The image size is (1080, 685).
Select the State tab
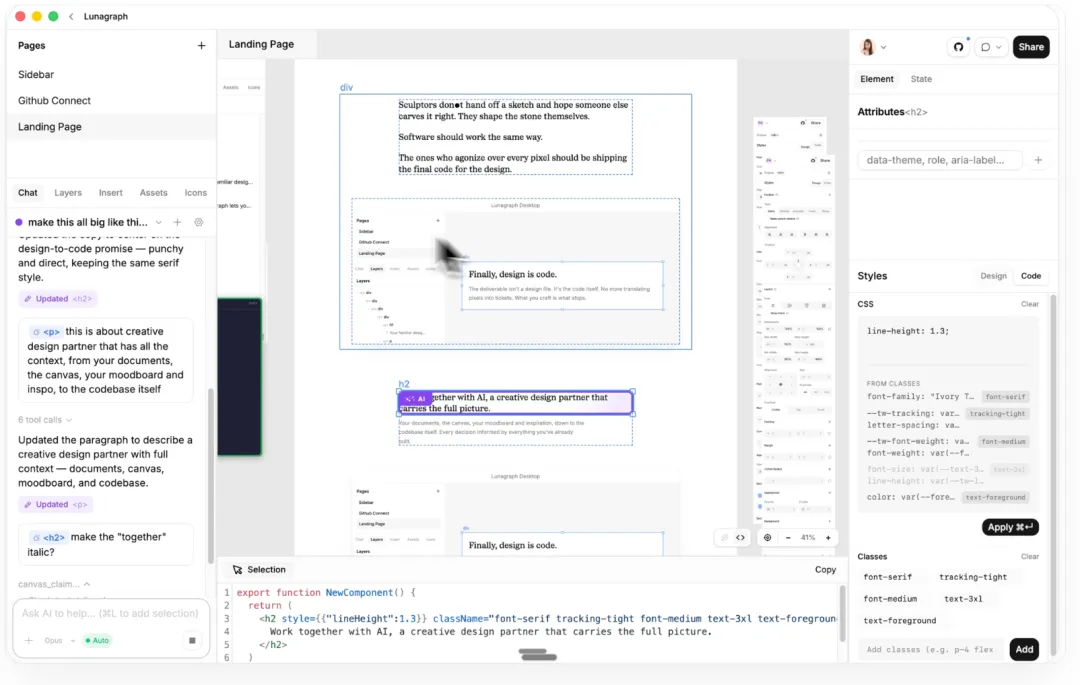point(921,79)
